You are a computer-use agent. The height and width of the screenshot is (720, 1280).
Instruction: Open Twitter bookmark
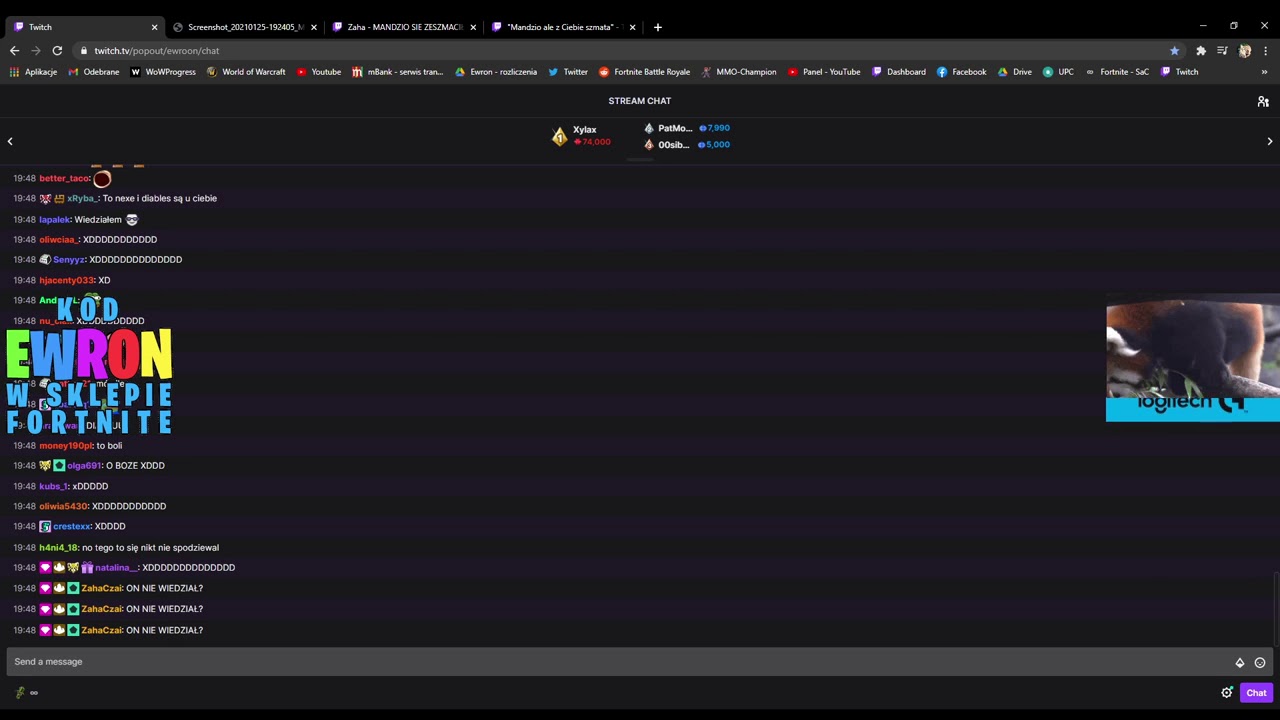[x=568, y=72]
